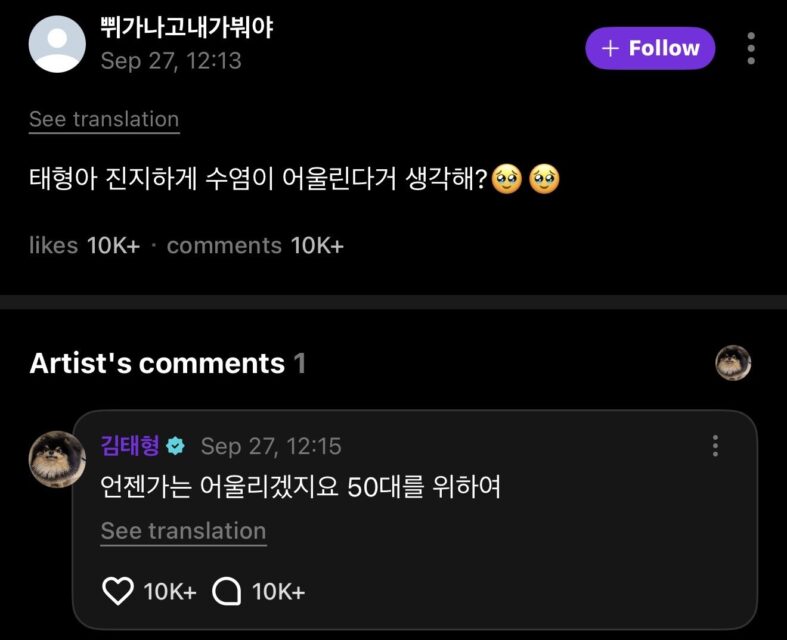Click the comment timestamp Sep 27, 12:15
Image resolution: width=787 pixels, height=640 pixels.
click(271, 446)
